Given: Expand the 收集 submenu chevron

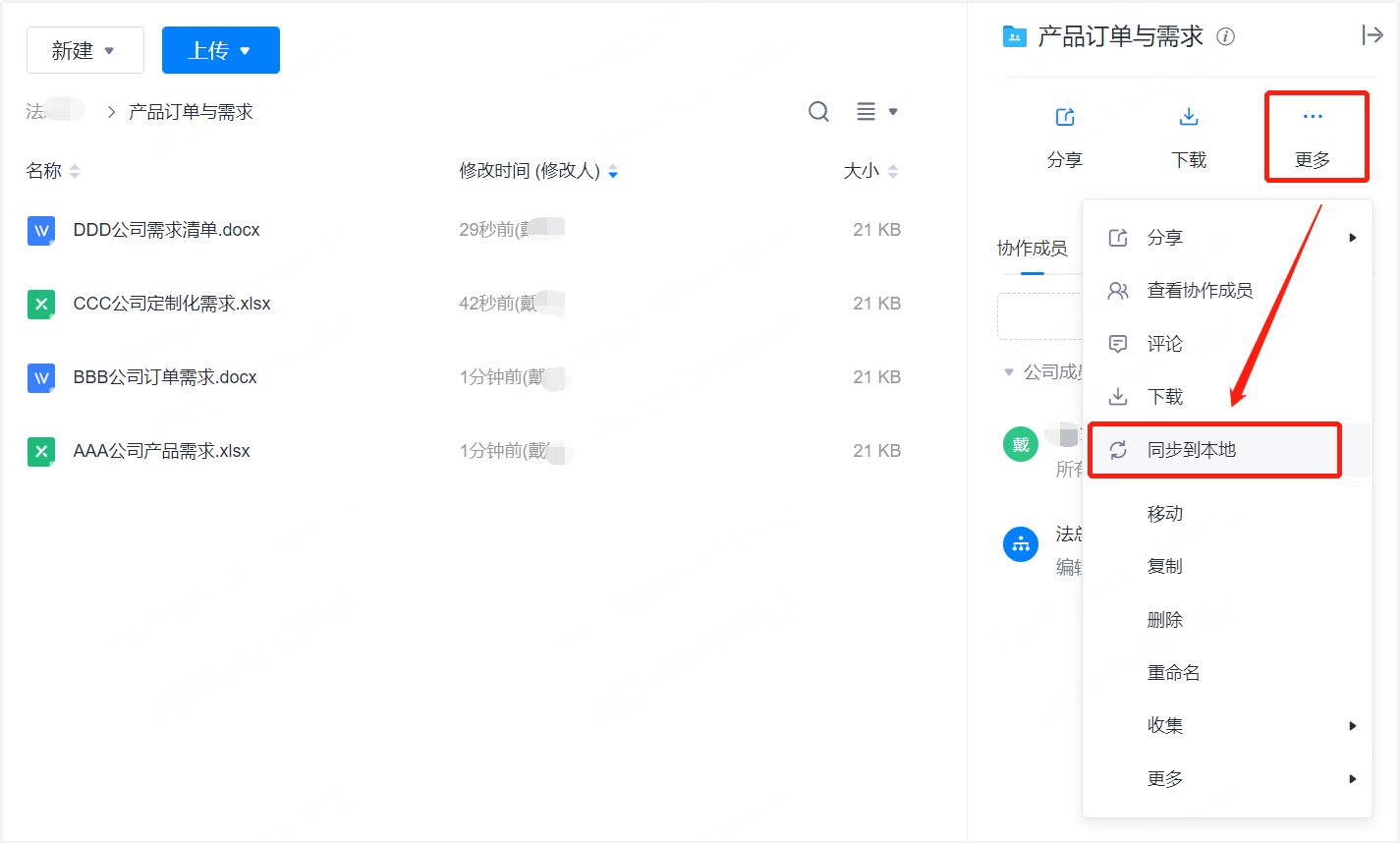Looking at the screenshot, I should tap(1353, 725).
